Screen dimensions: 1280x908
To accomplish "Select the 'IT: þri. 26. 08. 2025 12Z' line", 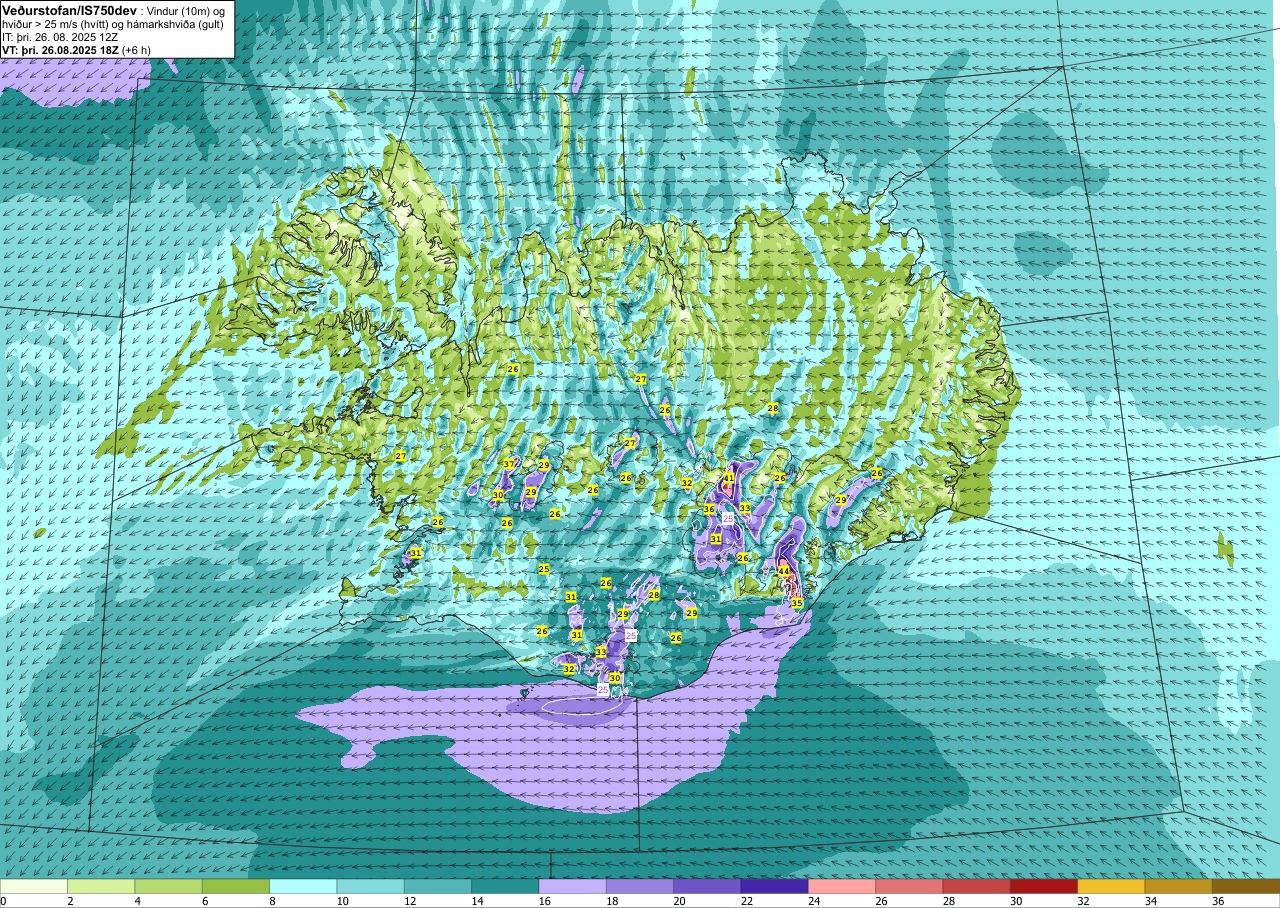I will point(59,37).
